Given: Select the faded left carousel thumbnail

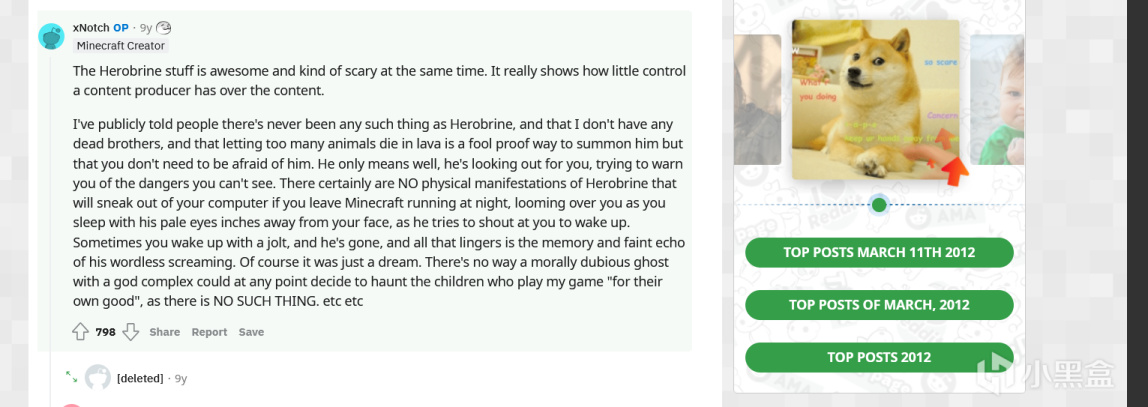Looking at the screenshot, I should point(757,100).
